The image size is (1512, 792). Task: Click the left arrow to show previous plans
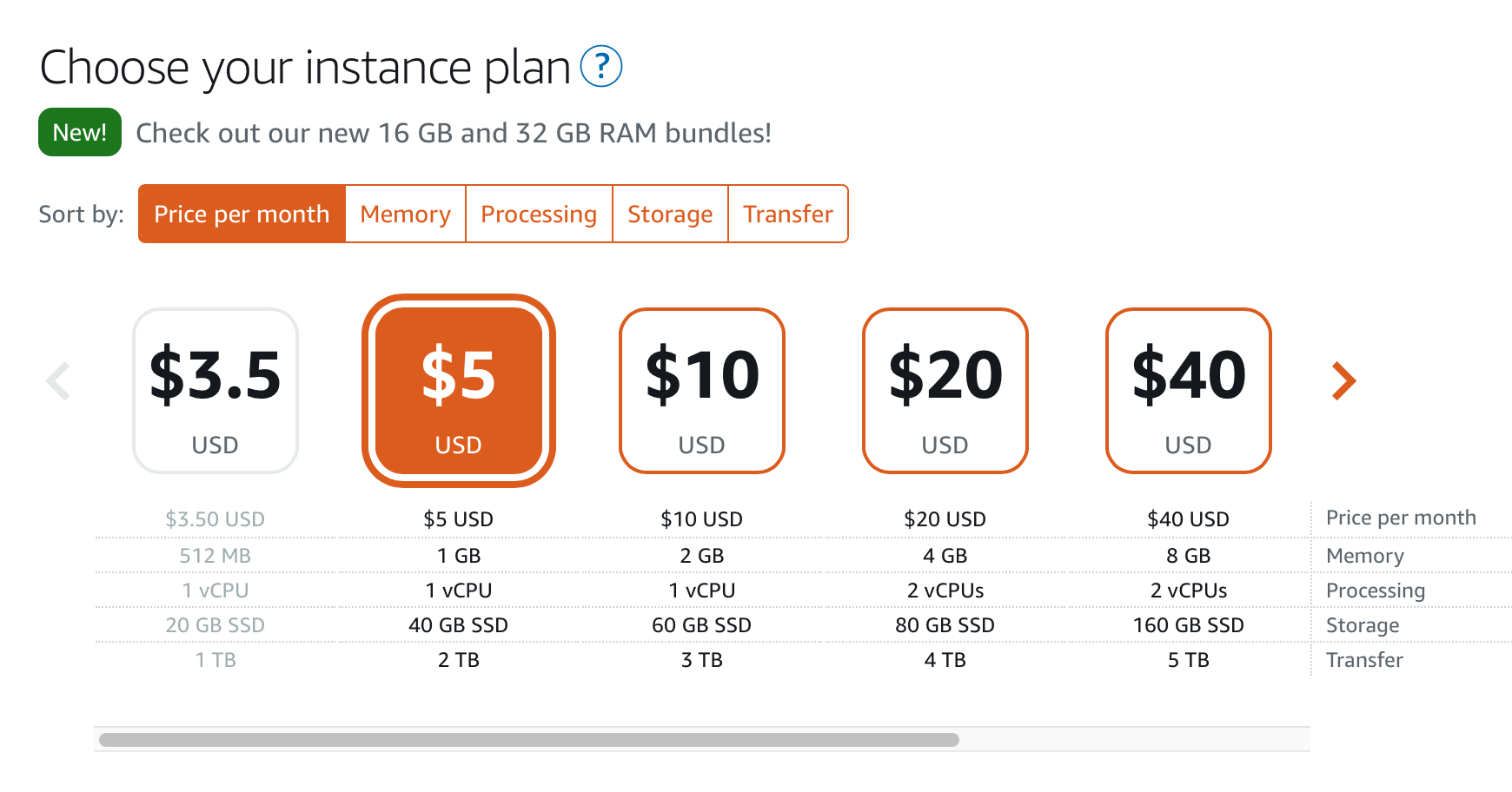pos(58,381)
